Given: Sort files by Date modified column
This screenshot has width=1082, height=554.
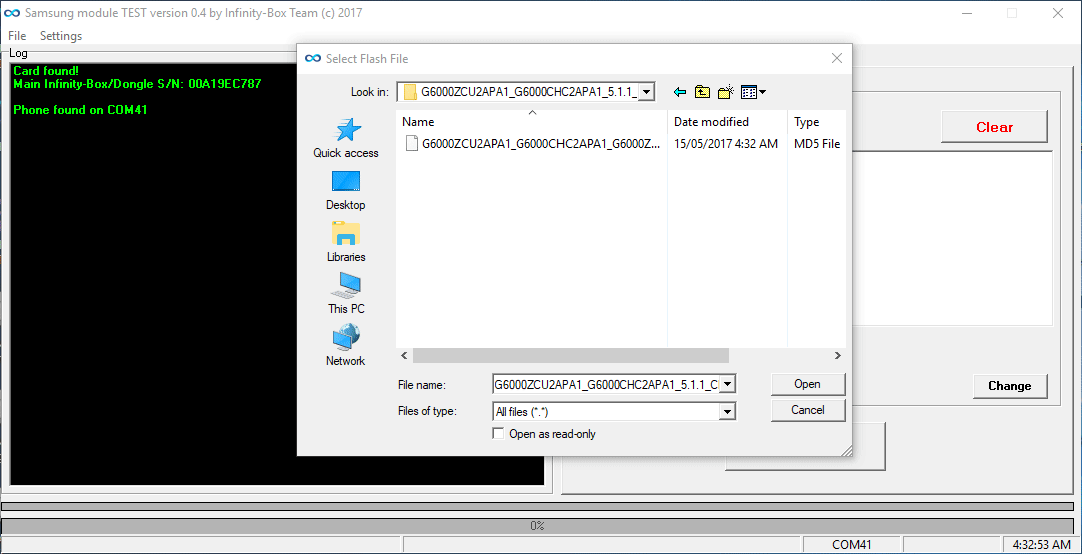Looking at the screenshot, I should tap(727, 121).
